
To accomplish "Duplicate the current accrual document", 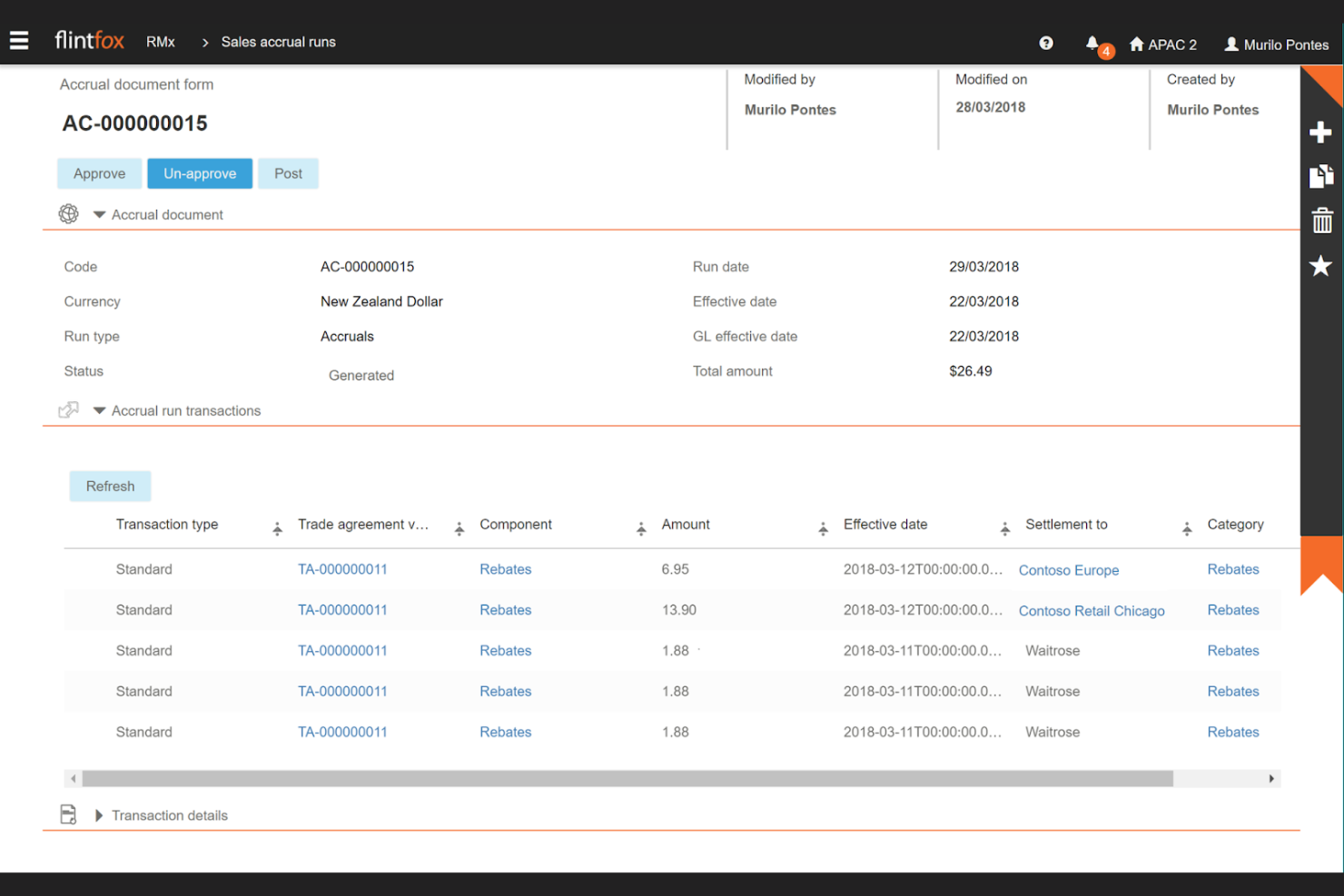I will click(x=1321, y=176).
